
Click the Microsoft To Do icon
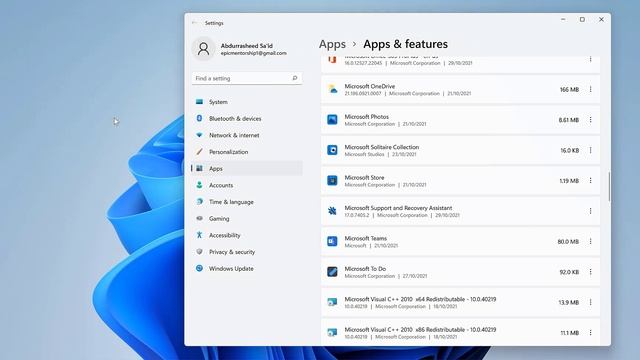pos(332,272)
